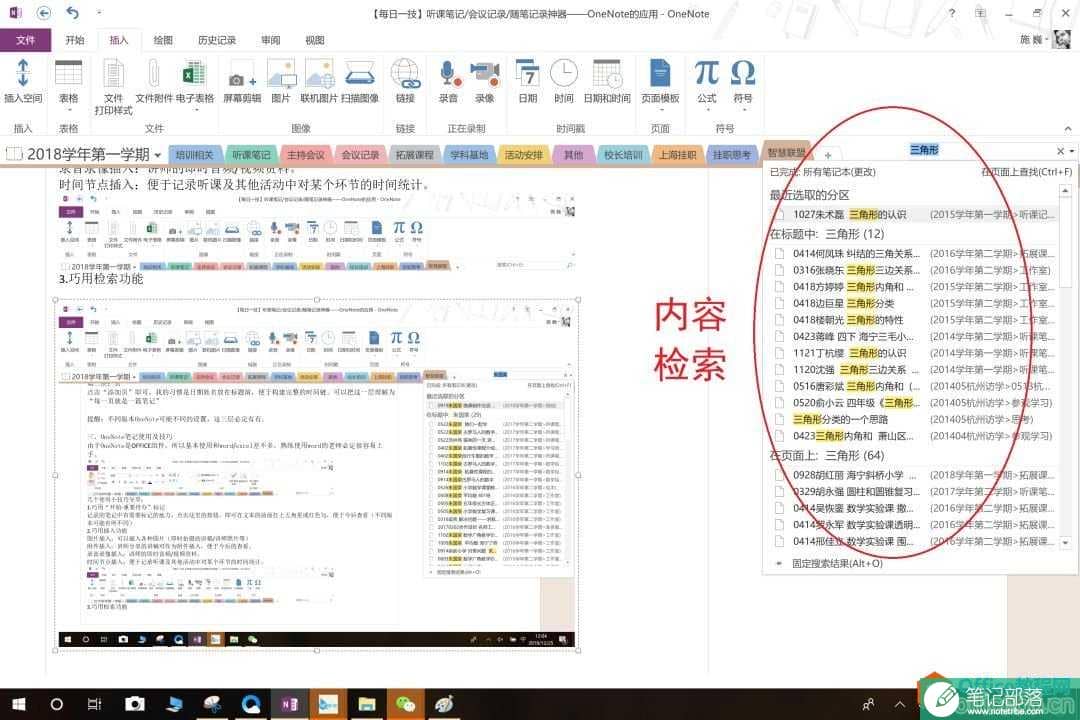Viewport: 1080px width, 720px height.
Task: Open the 活动安排 section tab
Action: [523, 155]
